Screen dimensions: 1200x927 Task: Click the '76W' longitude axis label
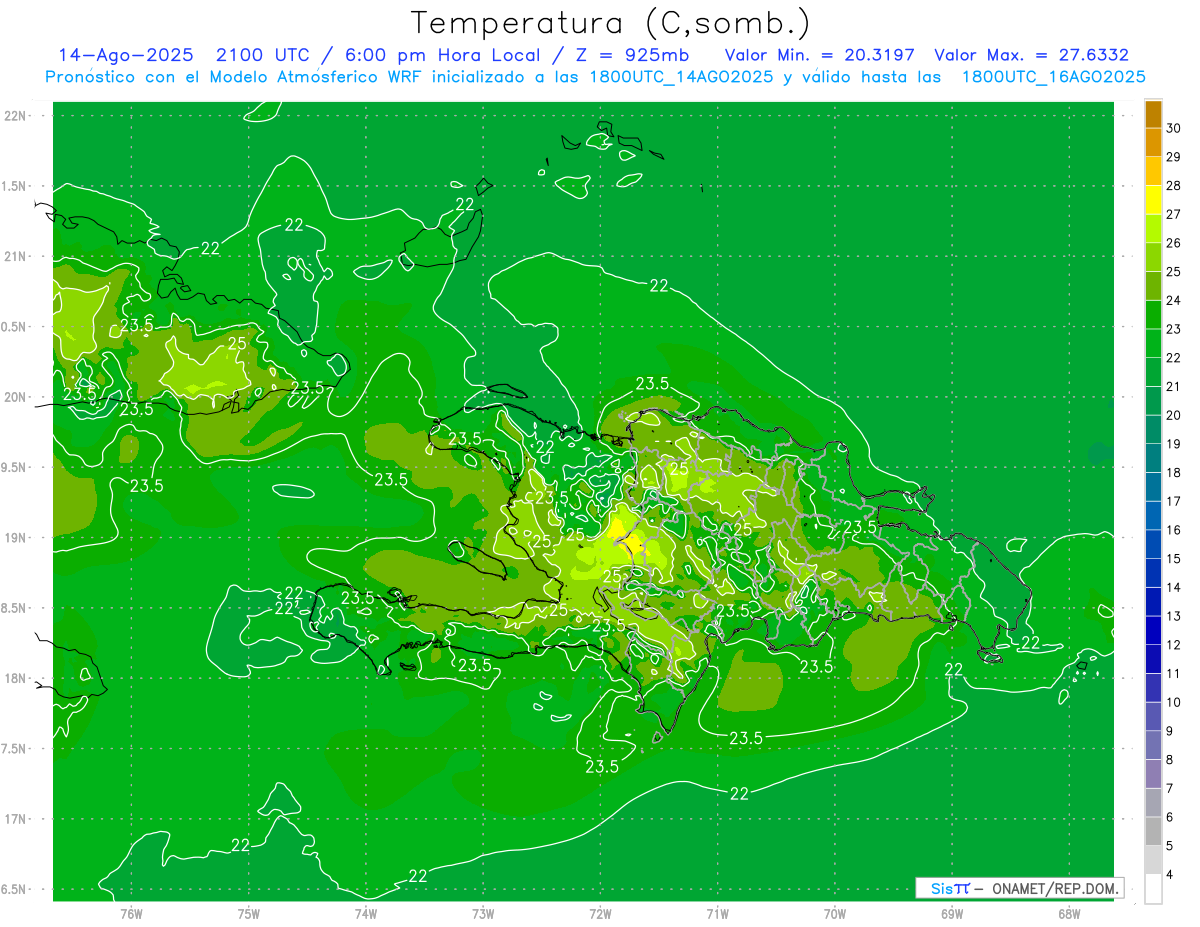pos(131,914)
